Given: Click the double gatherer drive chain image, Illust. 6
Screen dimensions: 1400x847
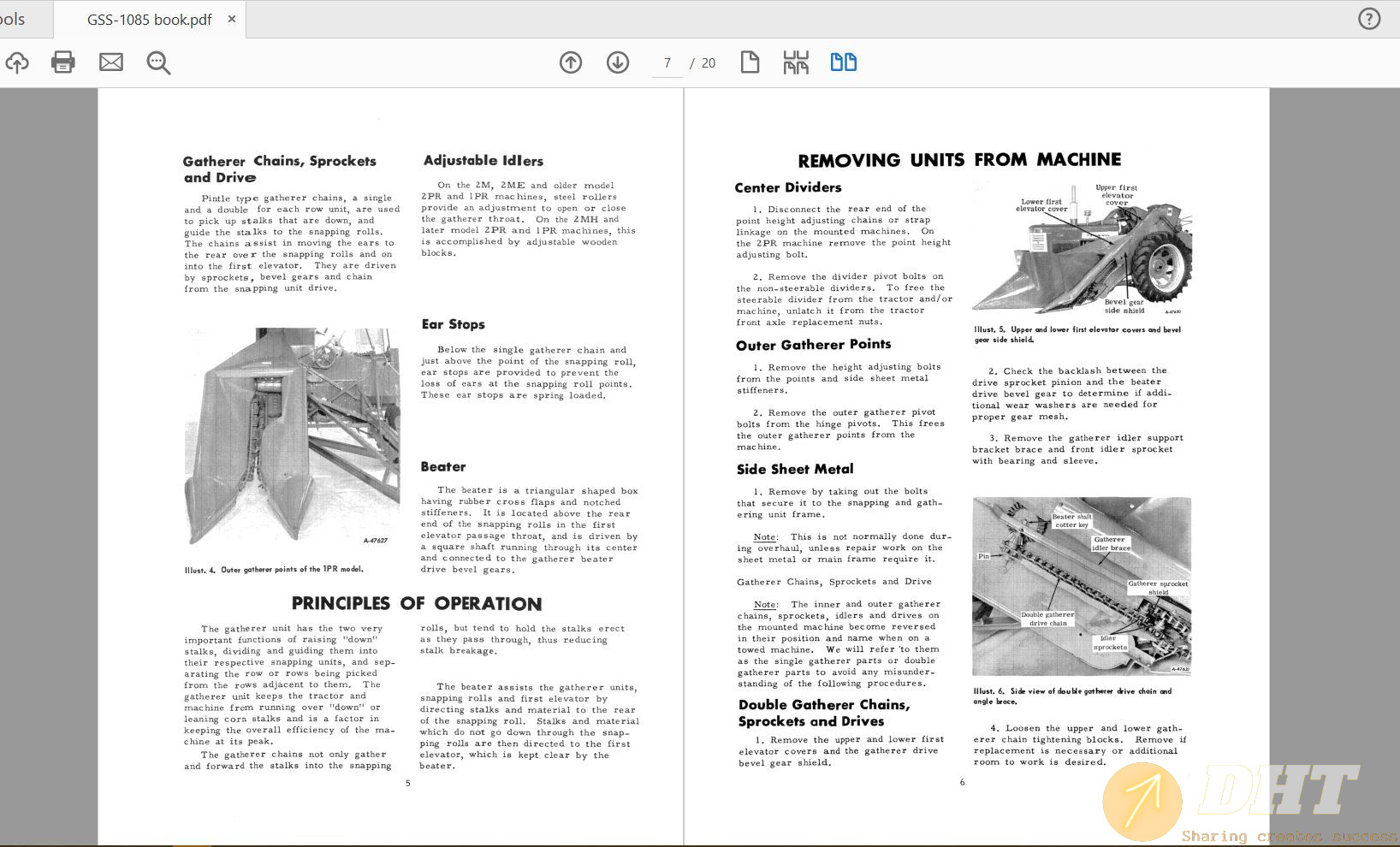Looking at the screenshot, I should coord(1082,586).
